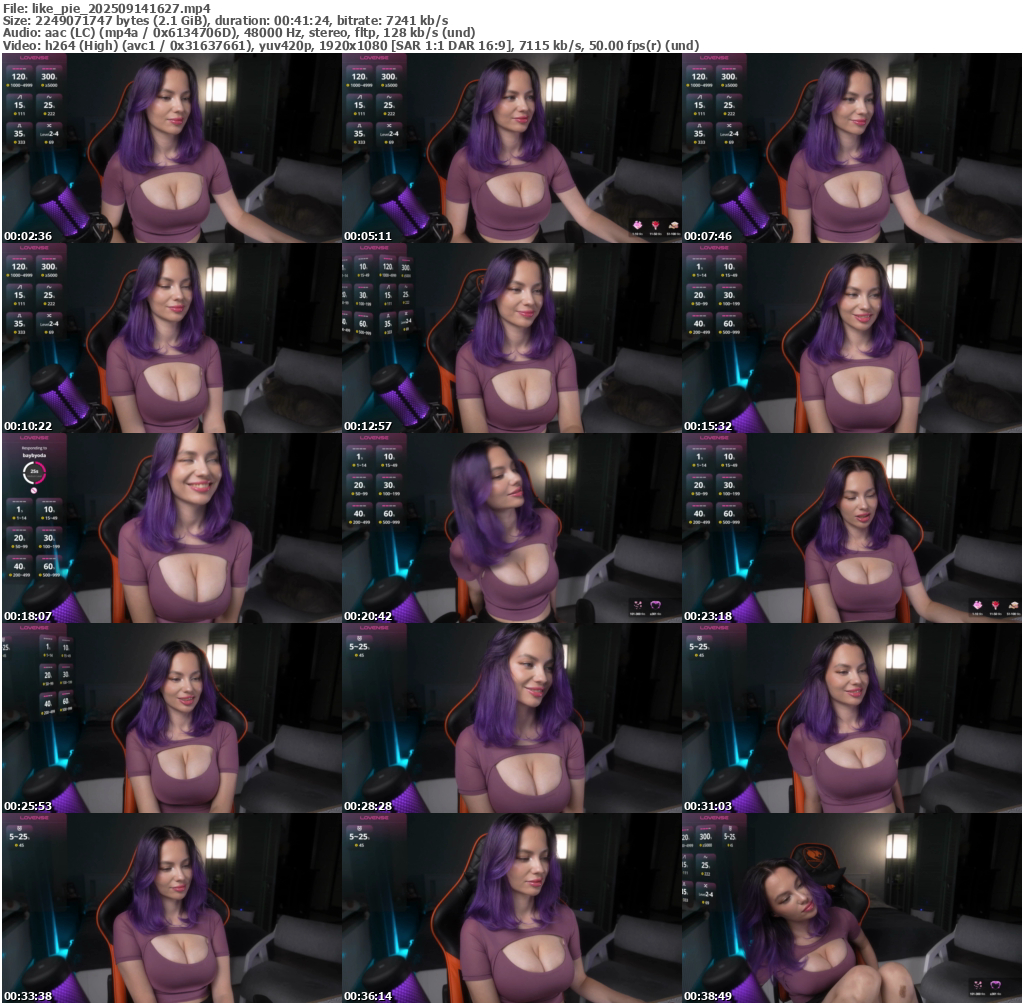
Task: Open the frame captured at 00:23:18
Action: coord(852,528)
